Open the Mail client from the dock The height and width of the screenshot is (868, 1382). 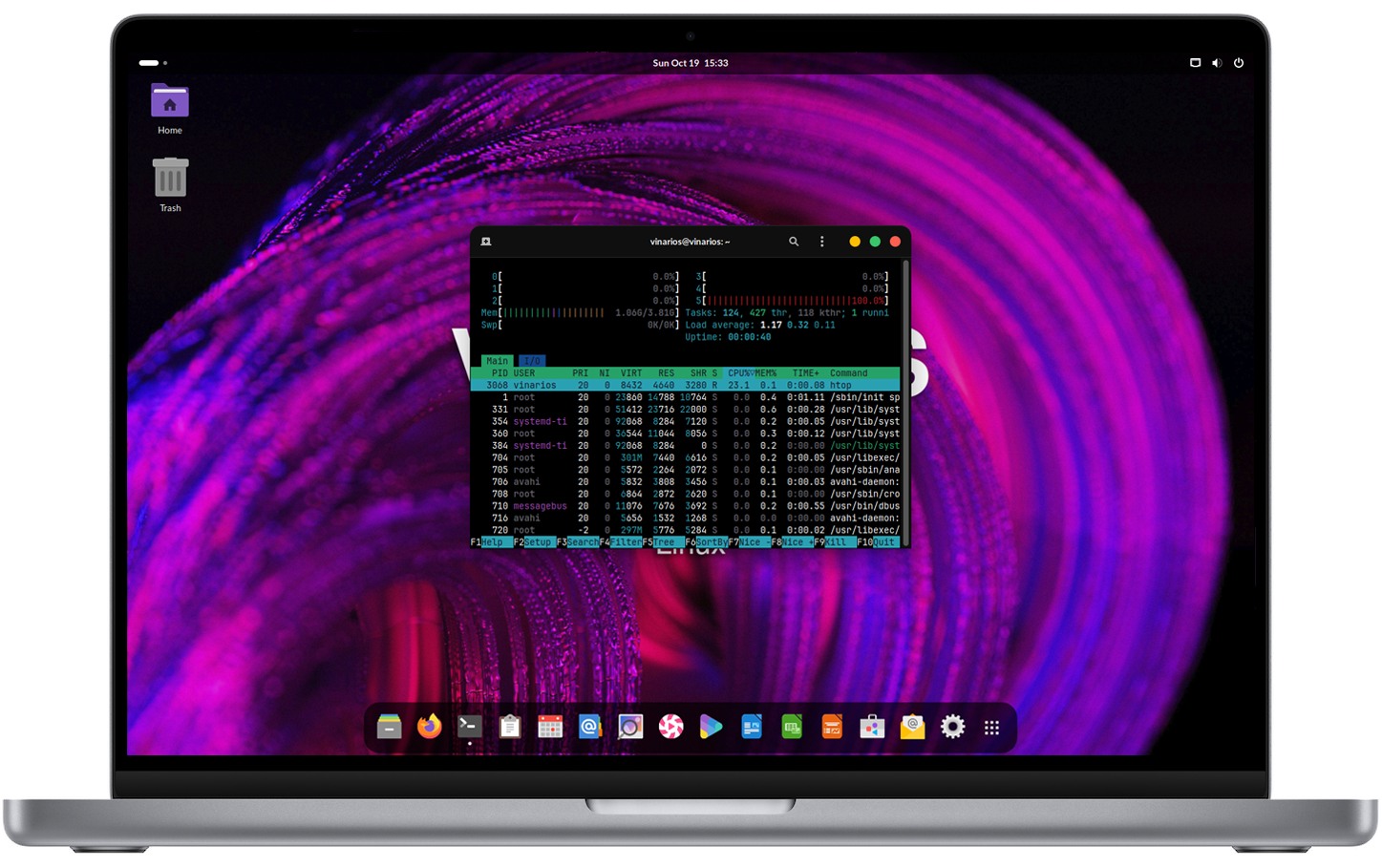tap(912, 727)
